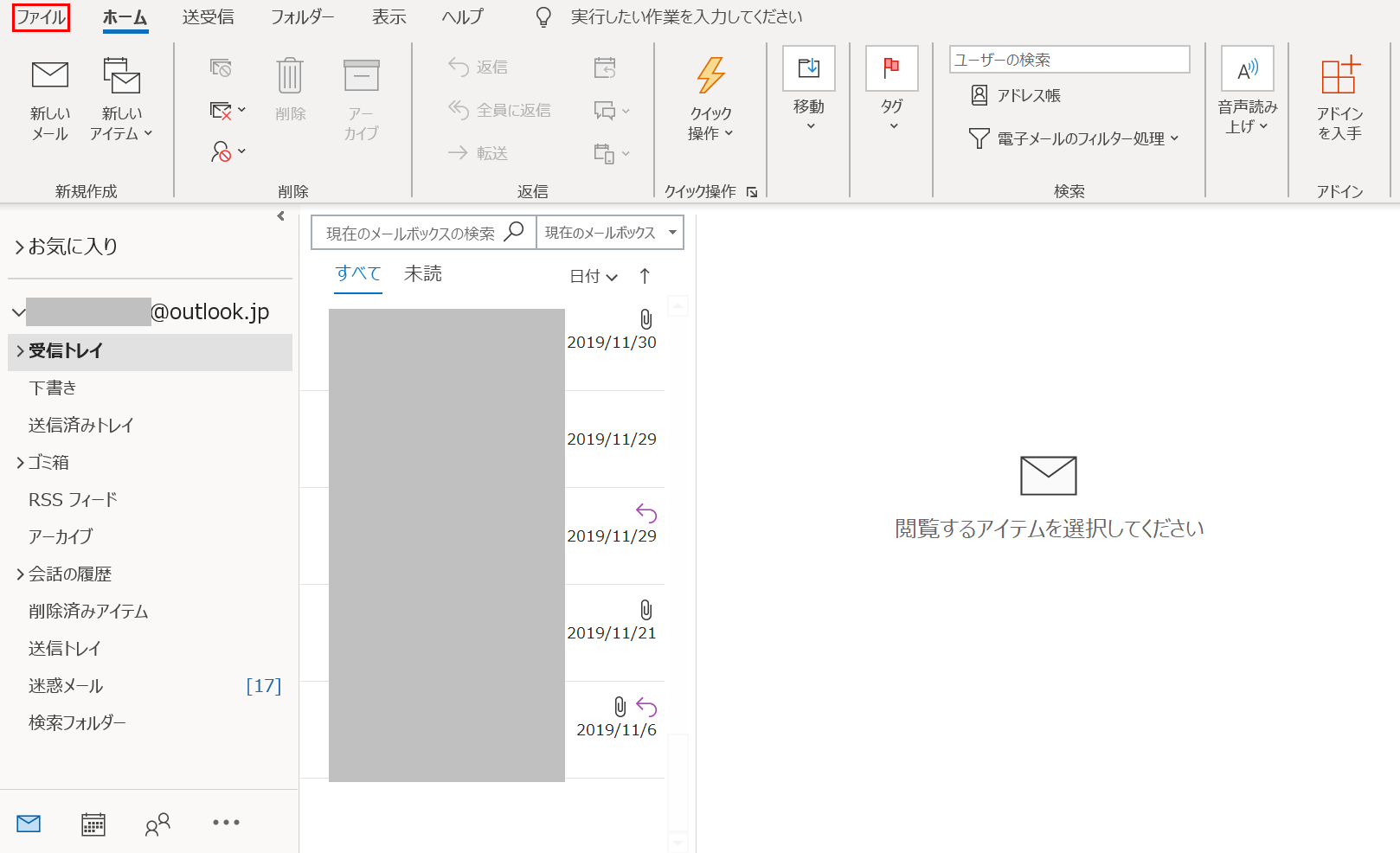Click the meeting reply icon
Image resolution: width=1400 pixels, height=853 pixels.
click(605, 67)
